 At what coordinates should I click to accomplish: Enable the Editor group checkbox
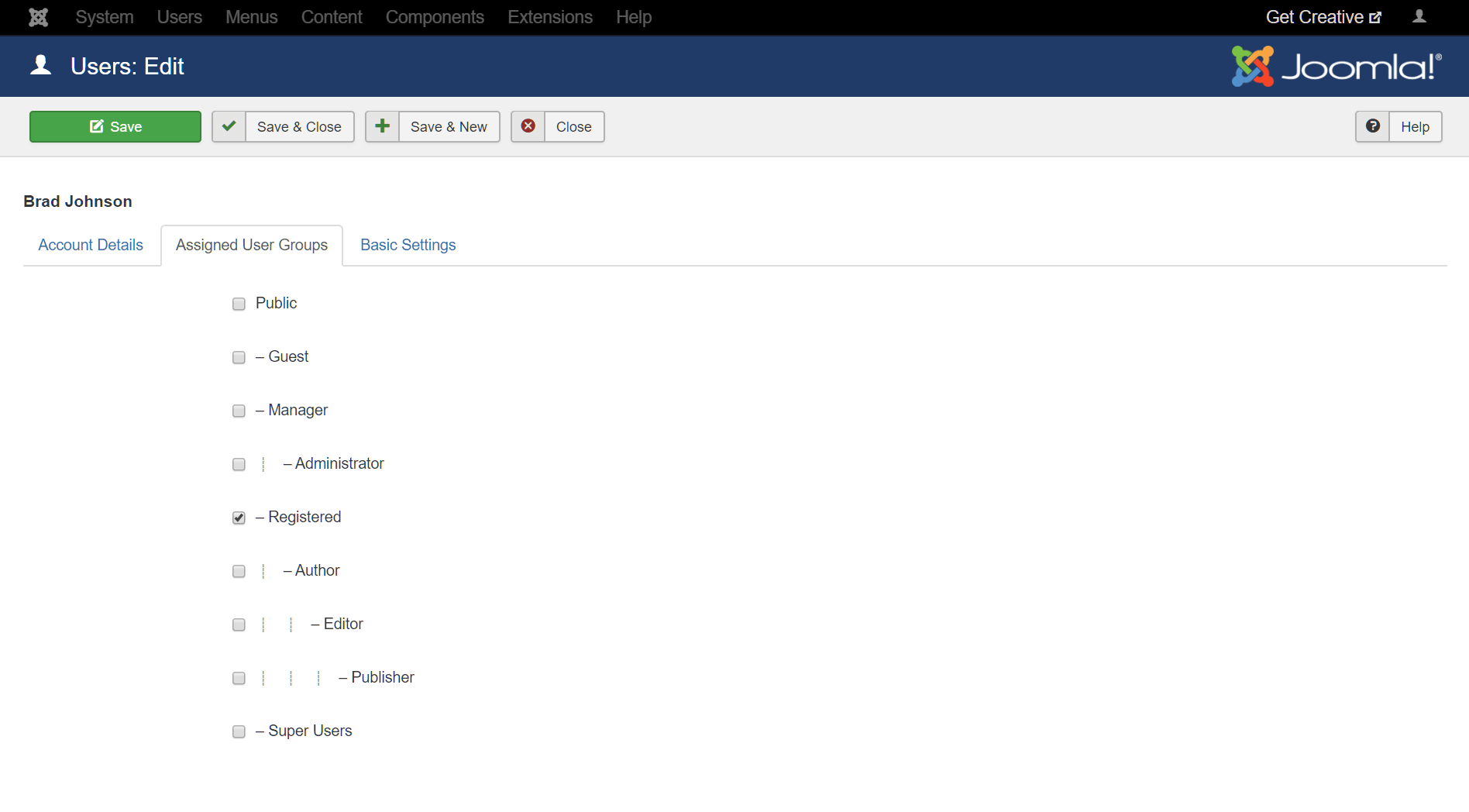point(239,624)
